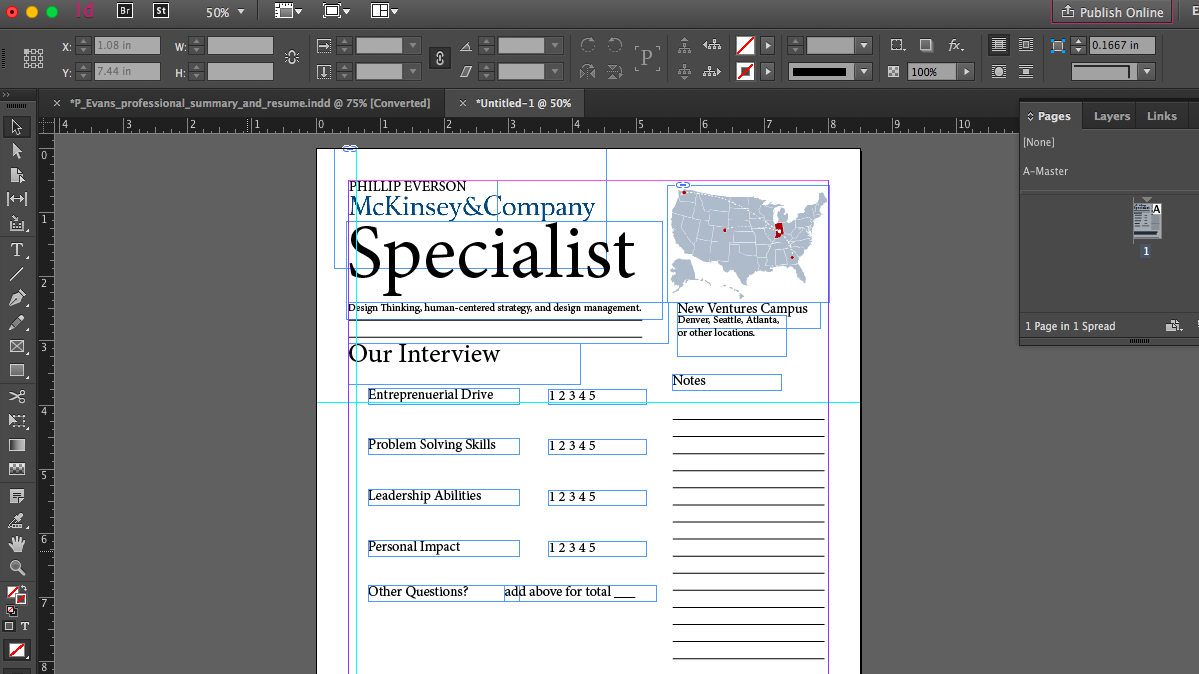Select the Direct Selection tool
Viewport: 1199px width, 674px height.
[x=16, y=151]
